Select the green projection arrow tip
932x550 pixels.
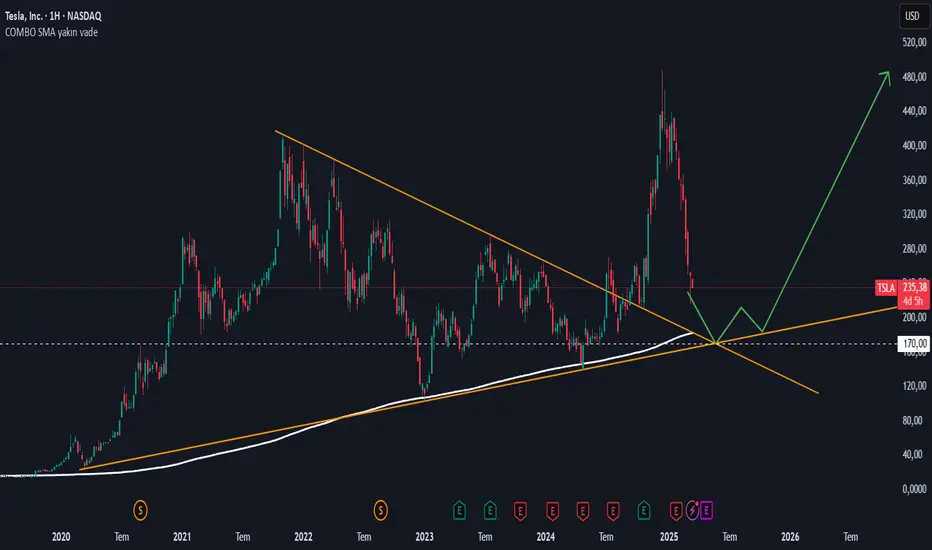tap(887, 76)
